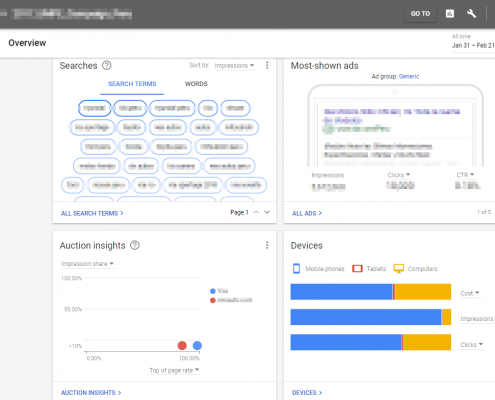Switch to the WORDS tab
This screenshot has height=400, width=495.
[x=196, y=84]
